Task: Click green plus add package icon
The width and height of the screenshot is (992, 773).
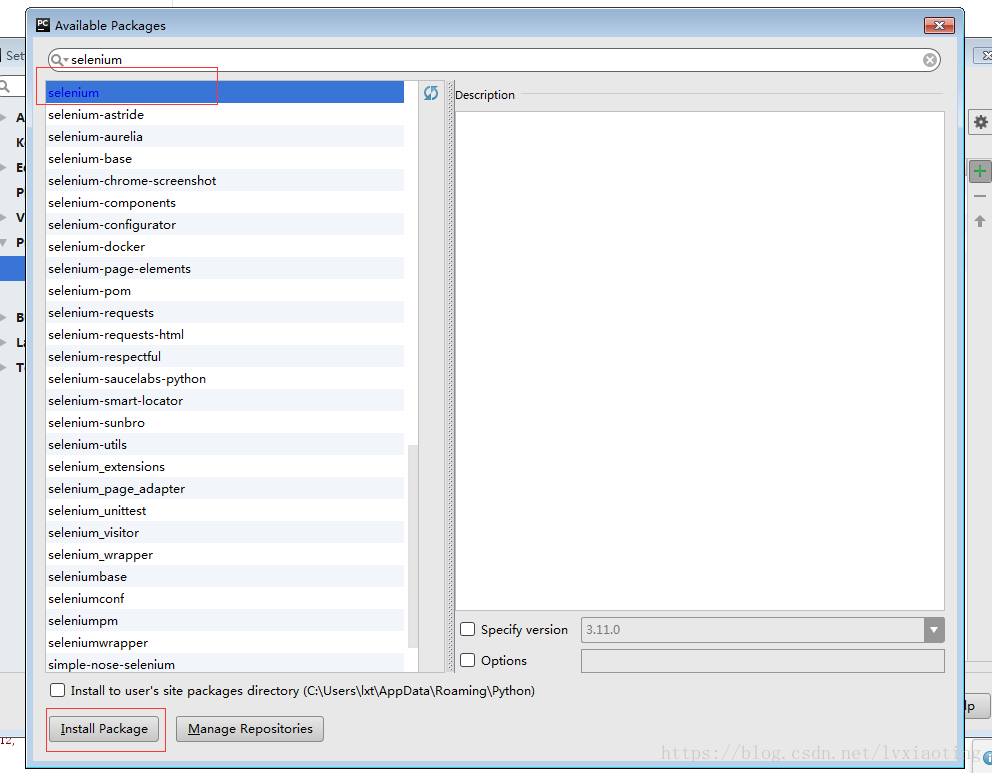Action: pyautogui.click(x=980, y=171)
